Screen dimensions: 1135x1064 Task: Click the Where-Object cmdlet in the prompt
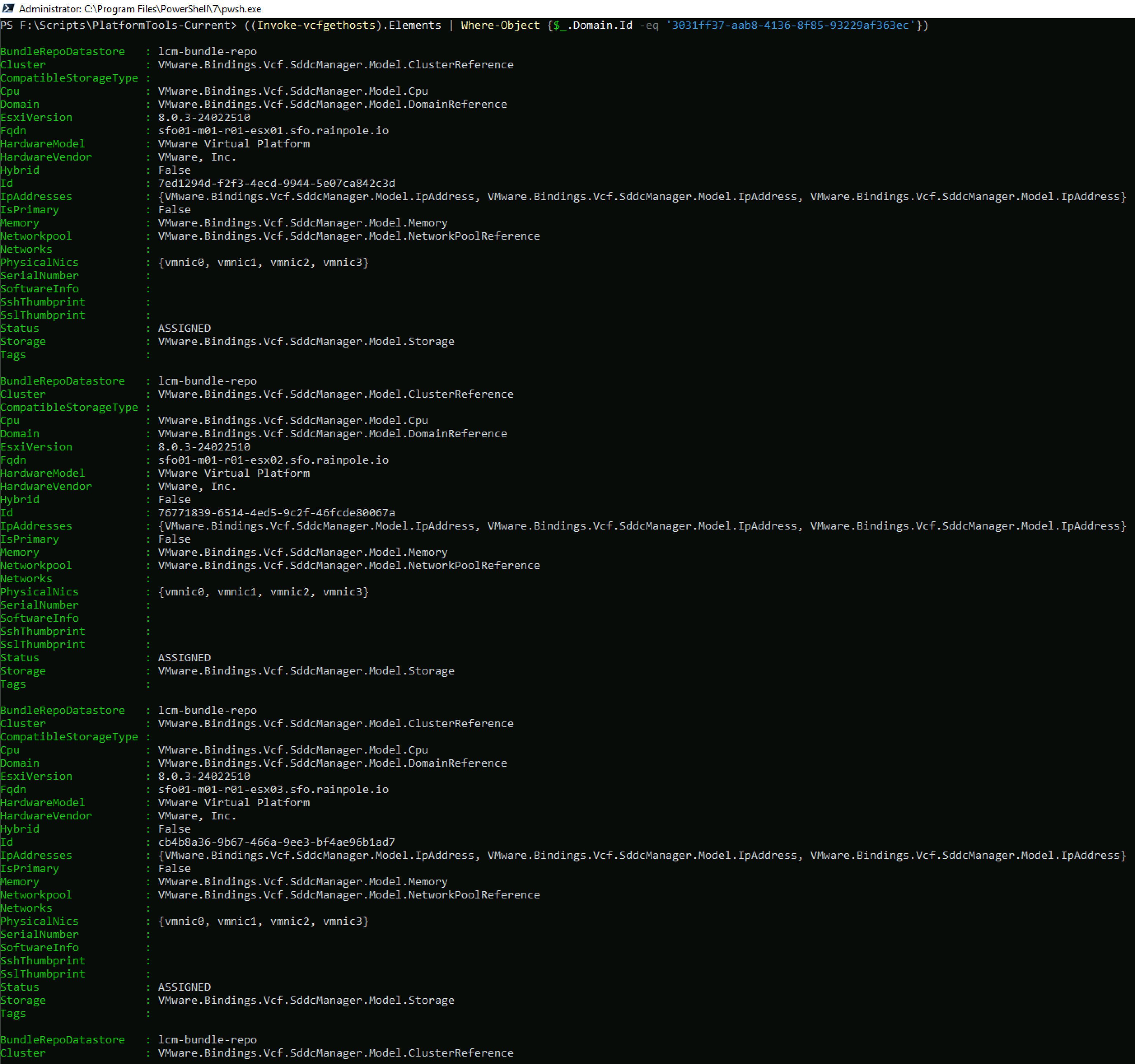click(500, 25)
